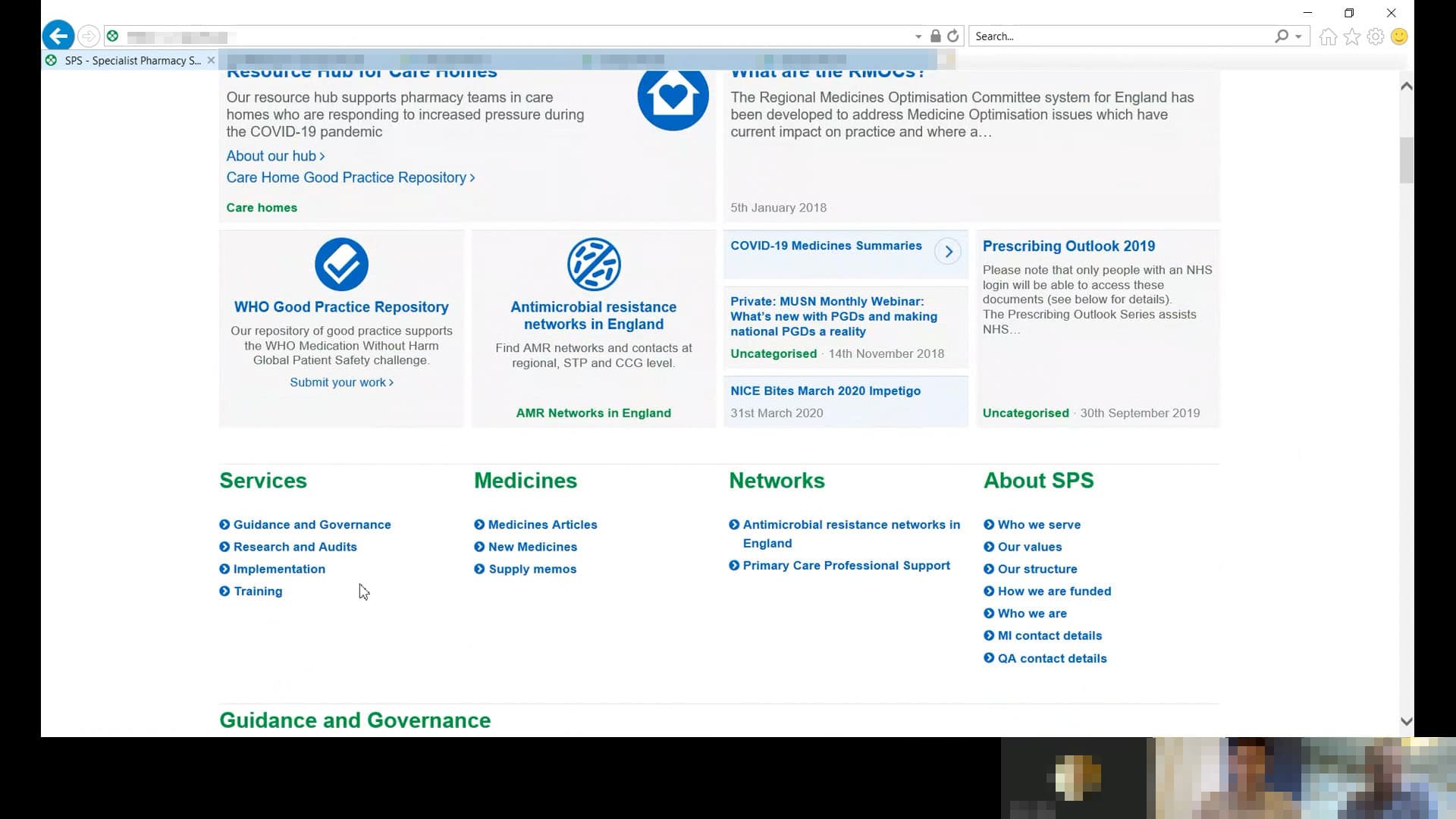
Task: Open COVID-19 Medicines Summaries link
Action: [x=826, y=246]
